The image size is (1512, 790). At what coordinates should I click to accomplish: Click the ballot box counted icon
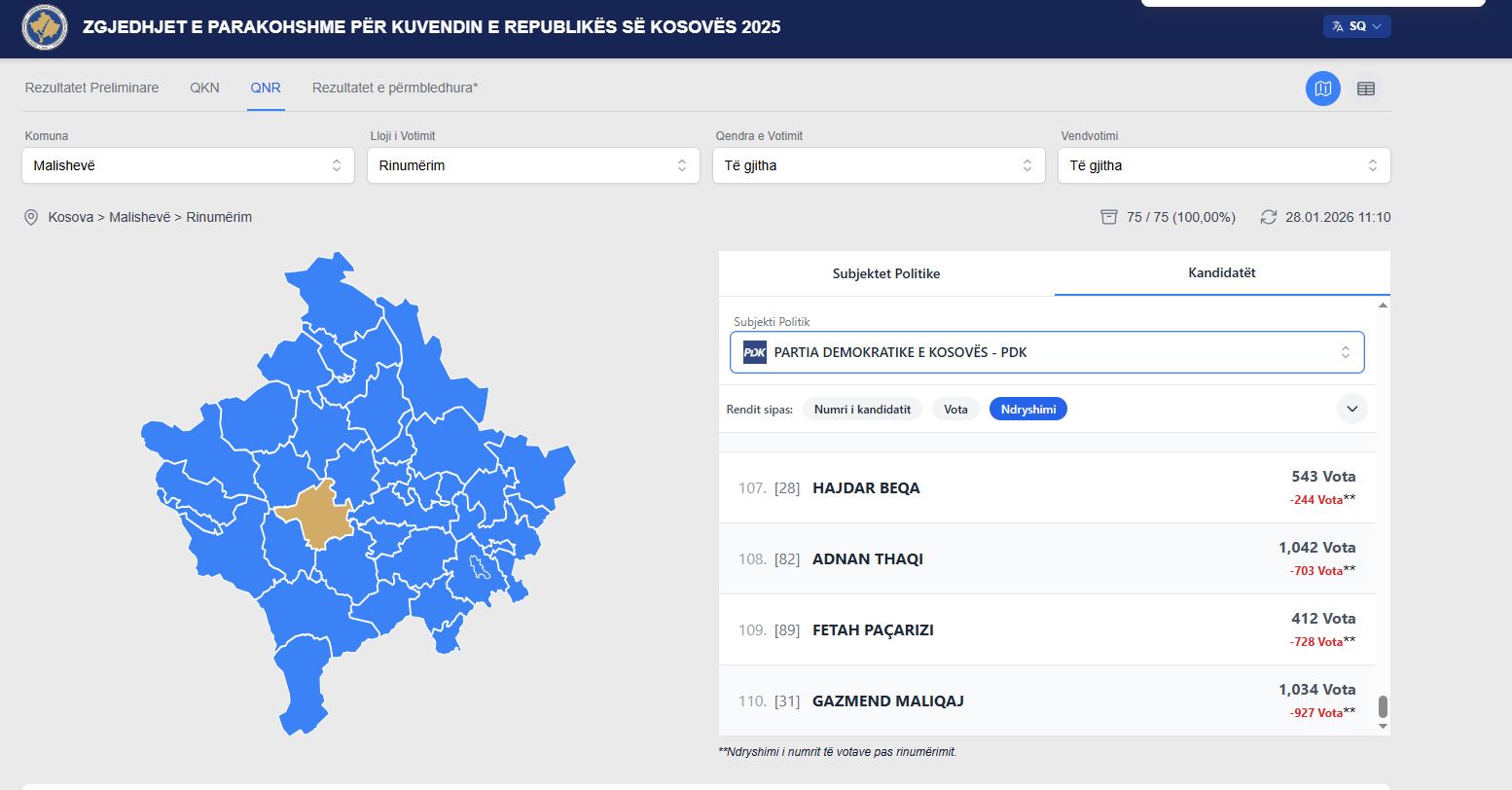pos(1108,217)
